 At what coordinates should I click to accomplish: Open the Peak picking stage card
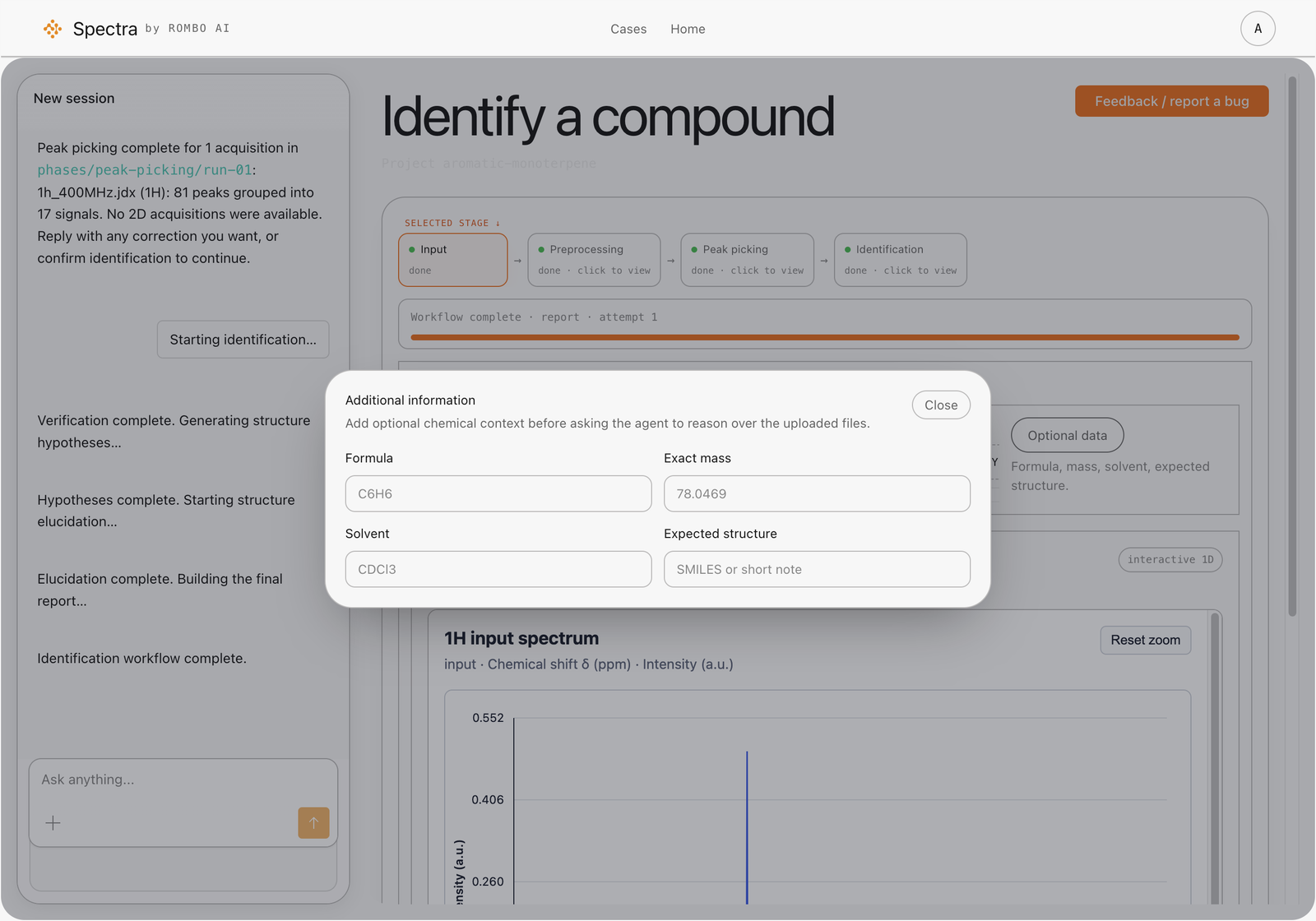pos(747,260)
